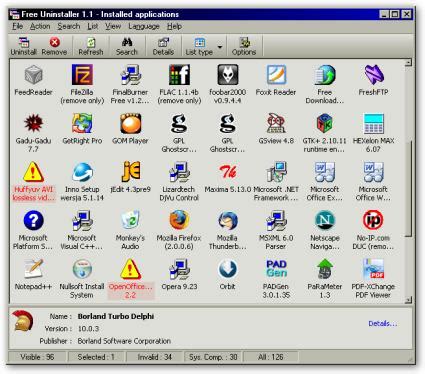Viewport: 425px width, 374px height.
Task: Open the Details toolbar button
Action: pyautogui.click(x=163, y=46)
